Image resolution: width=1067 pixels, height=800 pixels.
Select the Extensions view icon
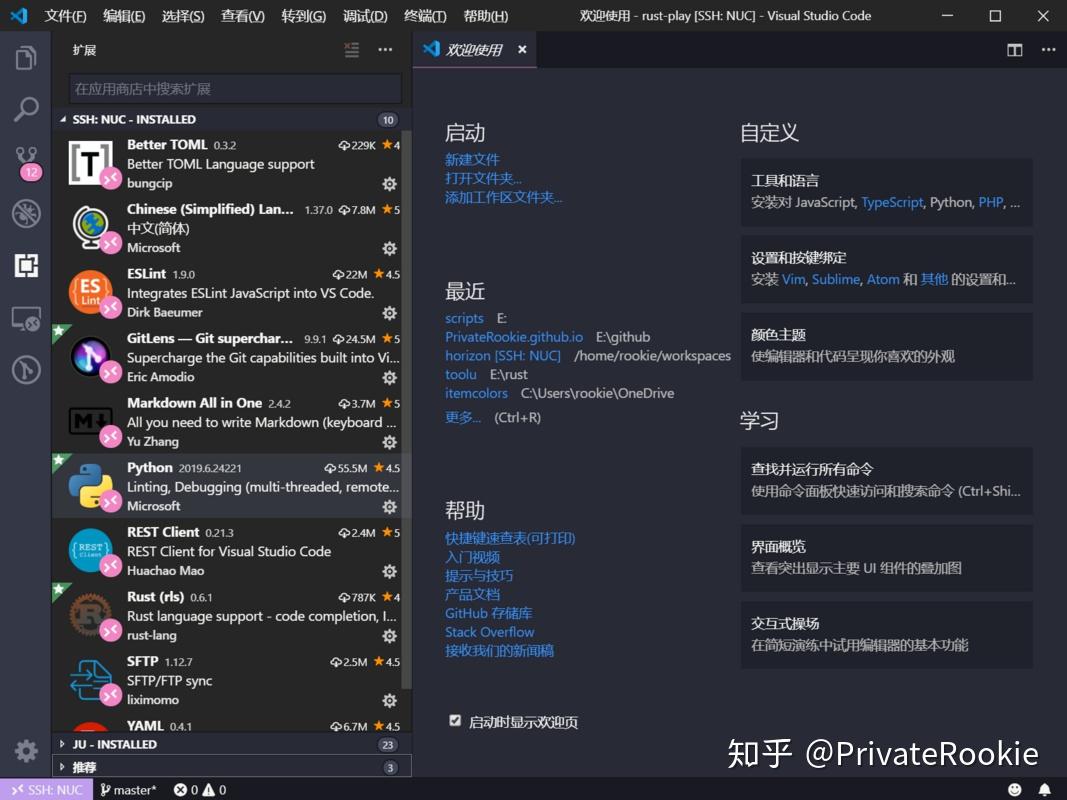point(26,265)
